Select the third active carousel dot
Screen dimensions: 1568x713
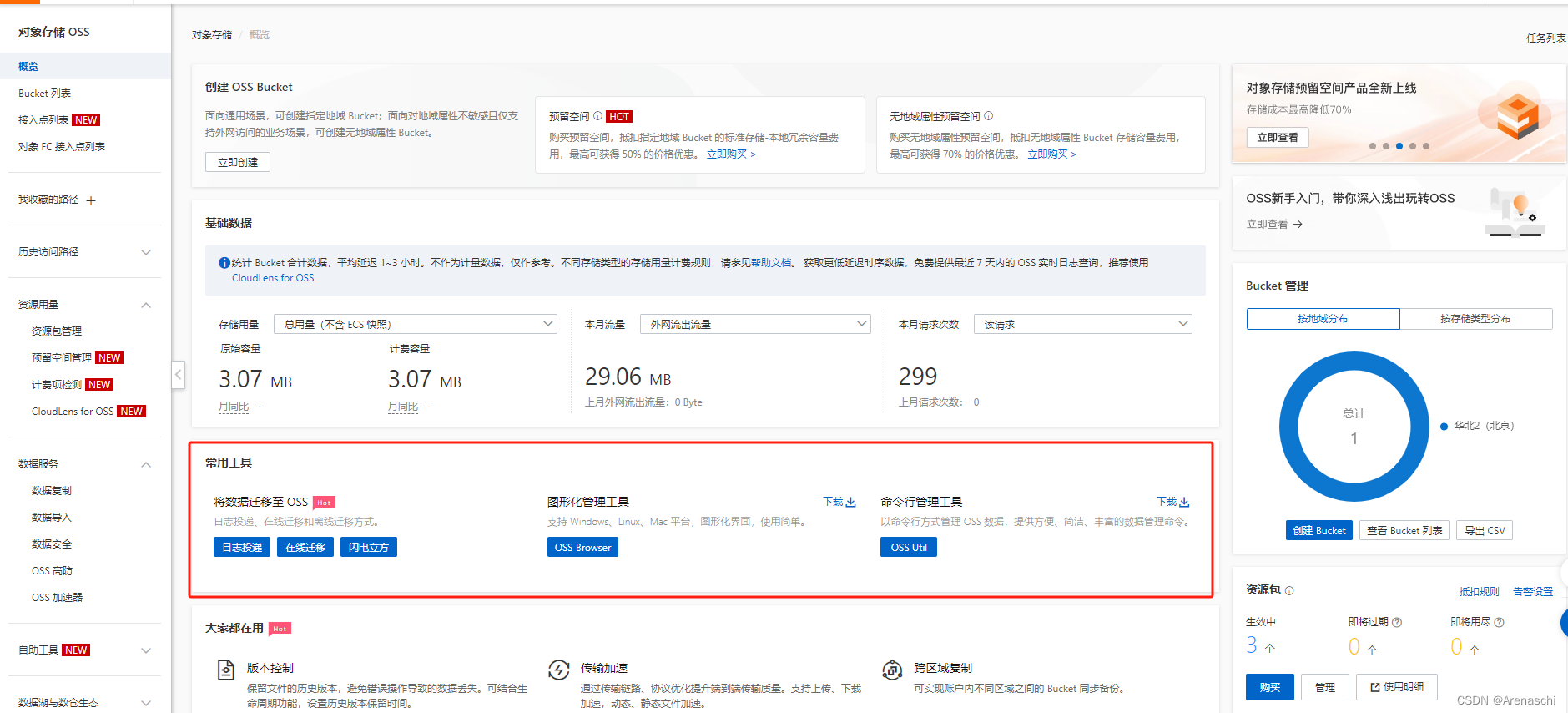pos(1399,146)
